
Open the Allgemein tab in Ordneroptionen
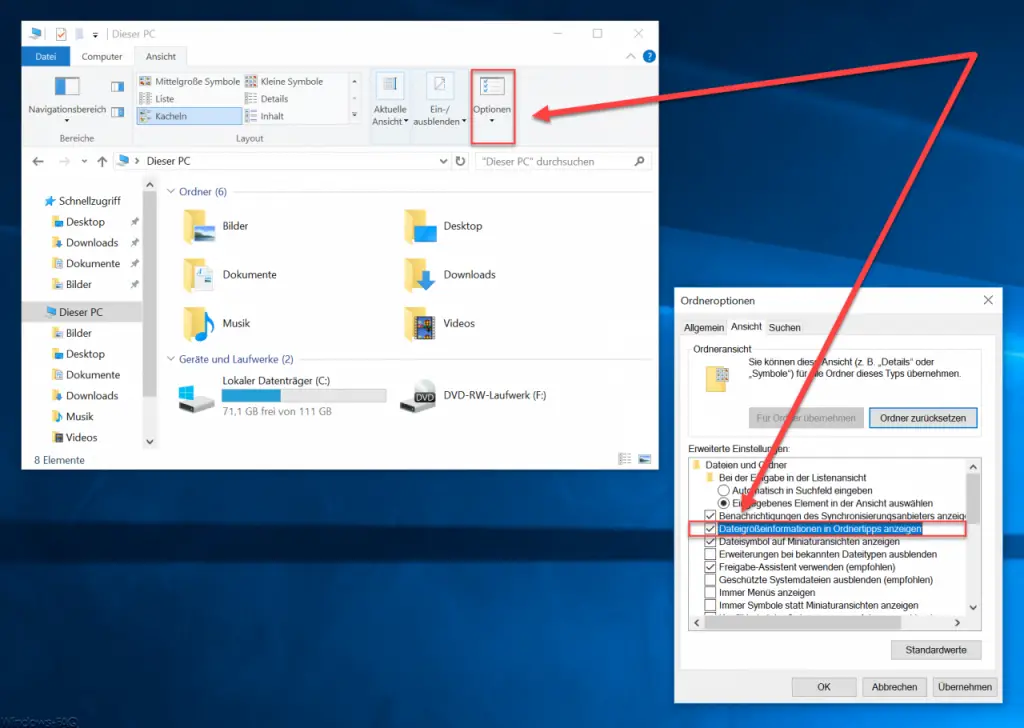pyautogui.click(x=704, y=326)
